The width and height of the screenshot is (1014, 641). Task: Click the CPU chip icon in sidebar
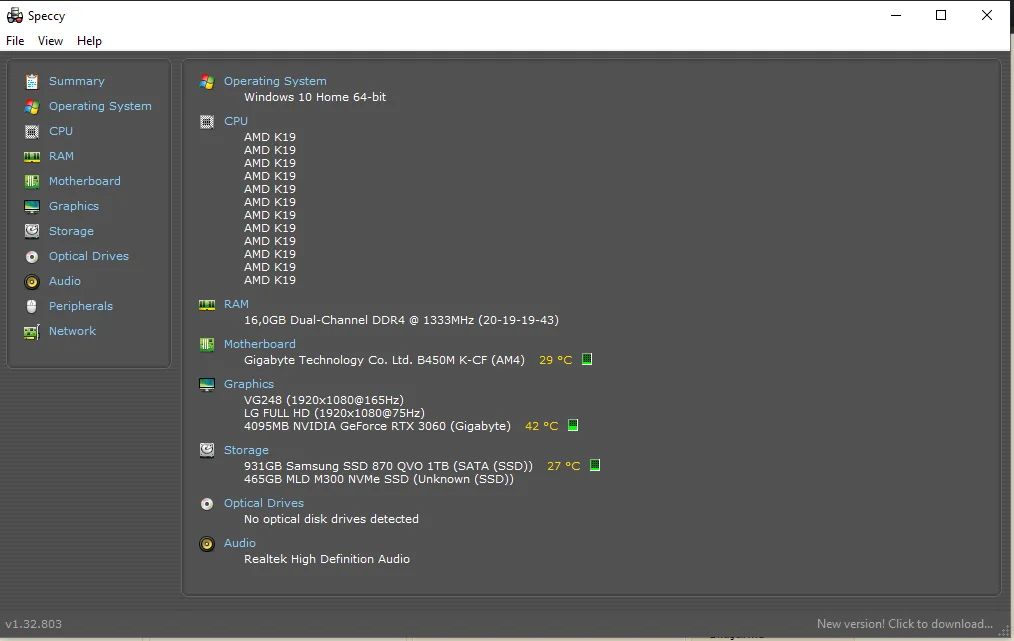click(32, 132)
